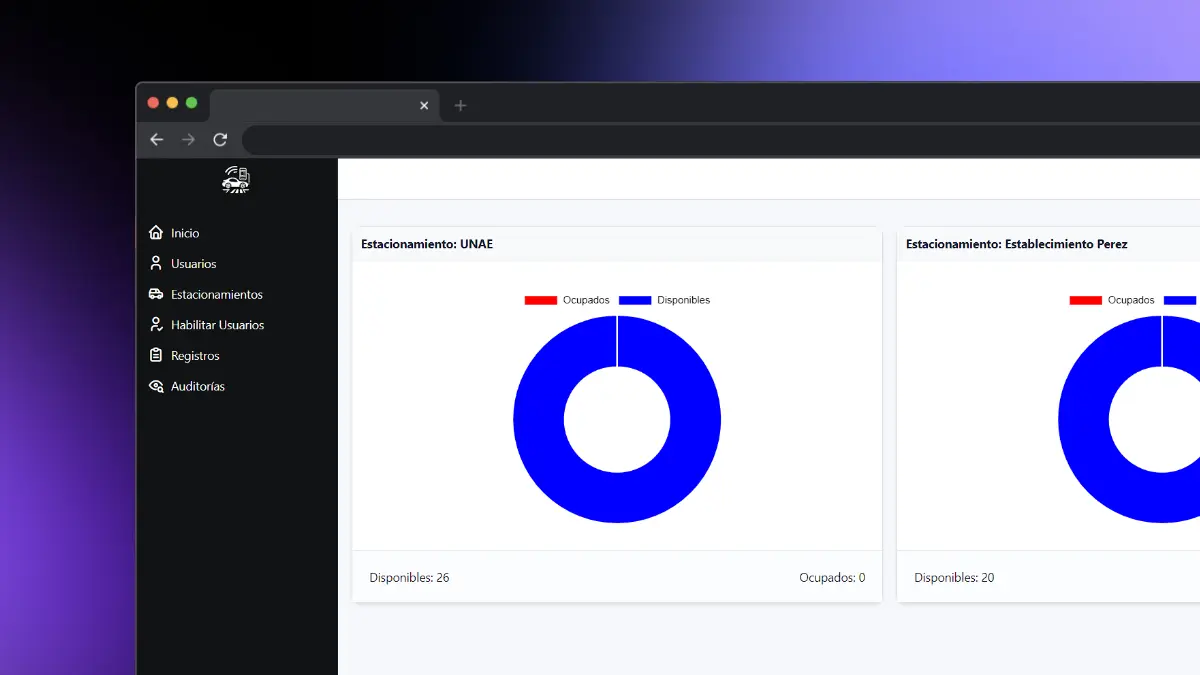This screenshot has height=675, width=1200.
Task: Click the Inicio home icon
Action: [x=156, y=233]
